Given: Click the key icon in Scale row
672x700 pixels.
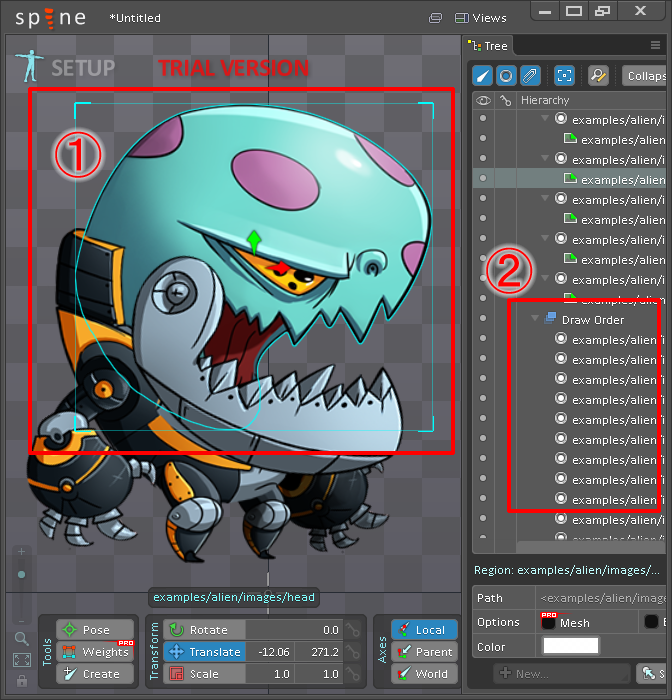Looking at the screenshot, I should [354, 673].
